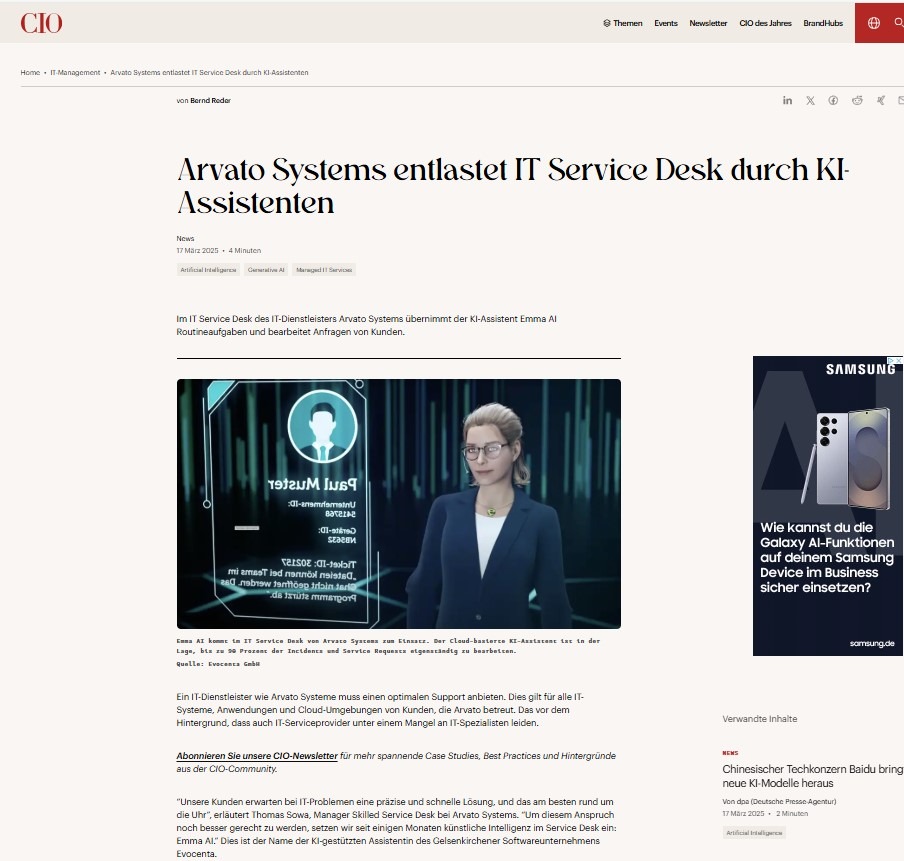Click the article title breadcrumb

[209, 73]
